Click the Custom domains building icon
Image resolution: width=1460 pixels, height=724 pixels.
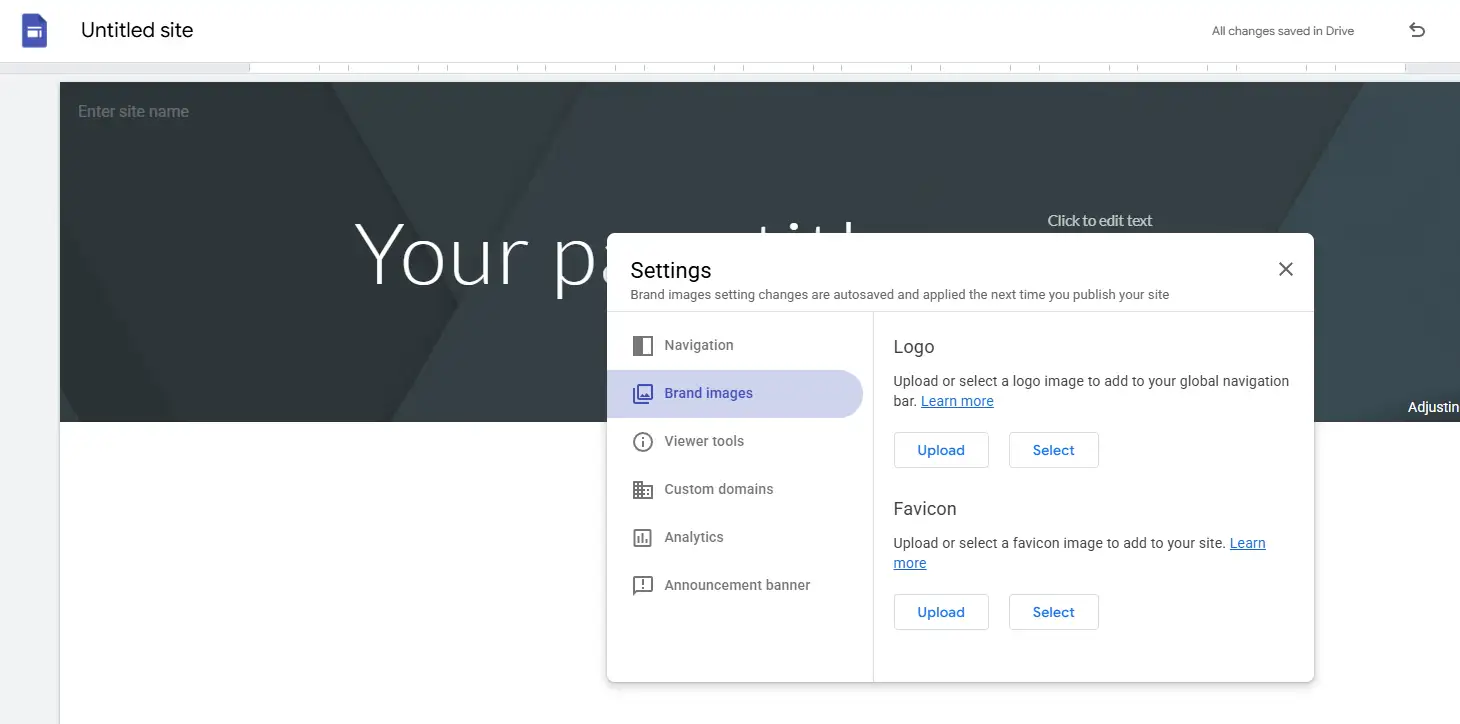pos(643,490)
